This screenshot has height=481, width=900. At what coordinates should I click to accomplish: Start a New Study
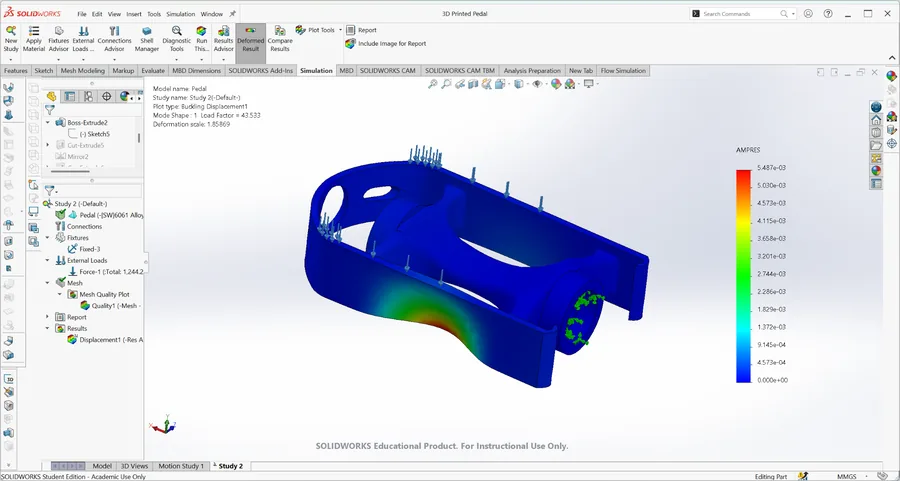click(11, 39)
